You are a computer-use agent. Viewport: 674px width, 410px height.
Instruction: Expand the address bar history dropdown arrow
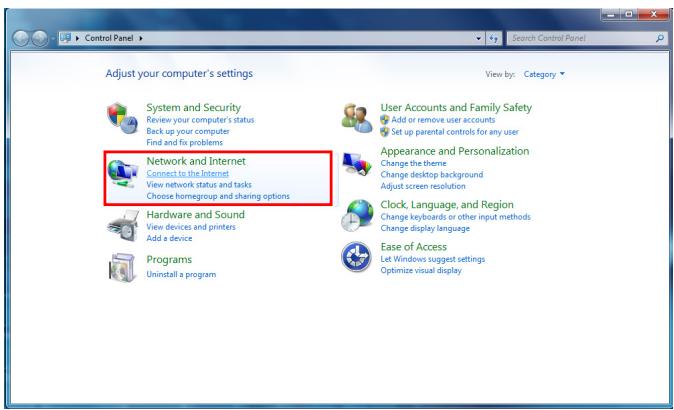478,38
